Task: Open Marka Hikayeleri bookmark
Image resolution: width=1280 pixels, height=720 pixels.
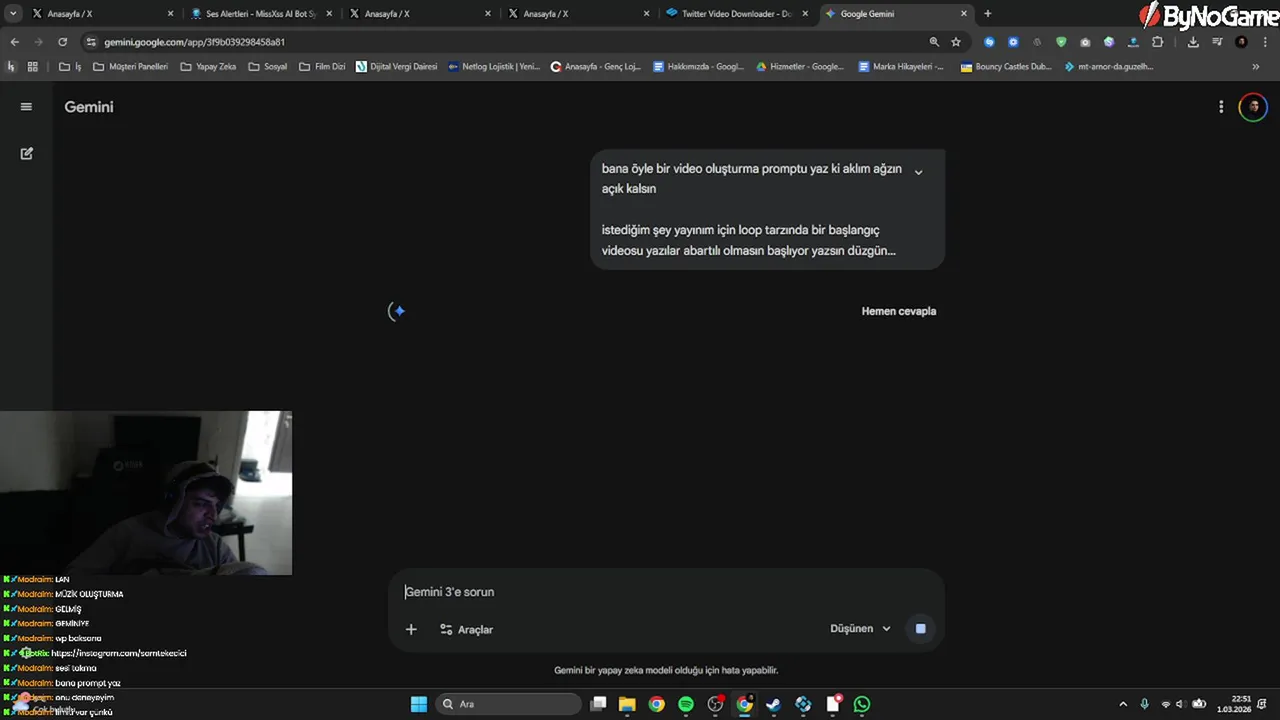Action: click(901, 67)
